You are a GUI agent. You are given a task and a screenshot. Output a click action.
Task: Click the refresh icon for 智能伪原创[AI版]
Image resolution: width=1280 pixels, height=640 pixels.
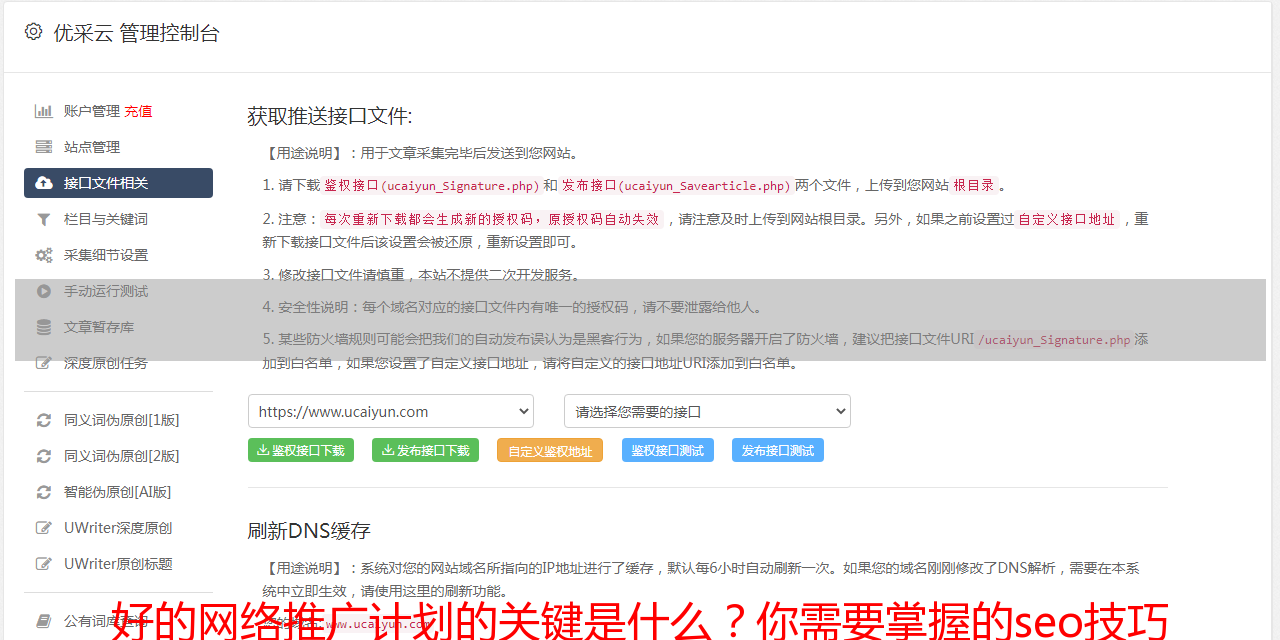point(44,492)
